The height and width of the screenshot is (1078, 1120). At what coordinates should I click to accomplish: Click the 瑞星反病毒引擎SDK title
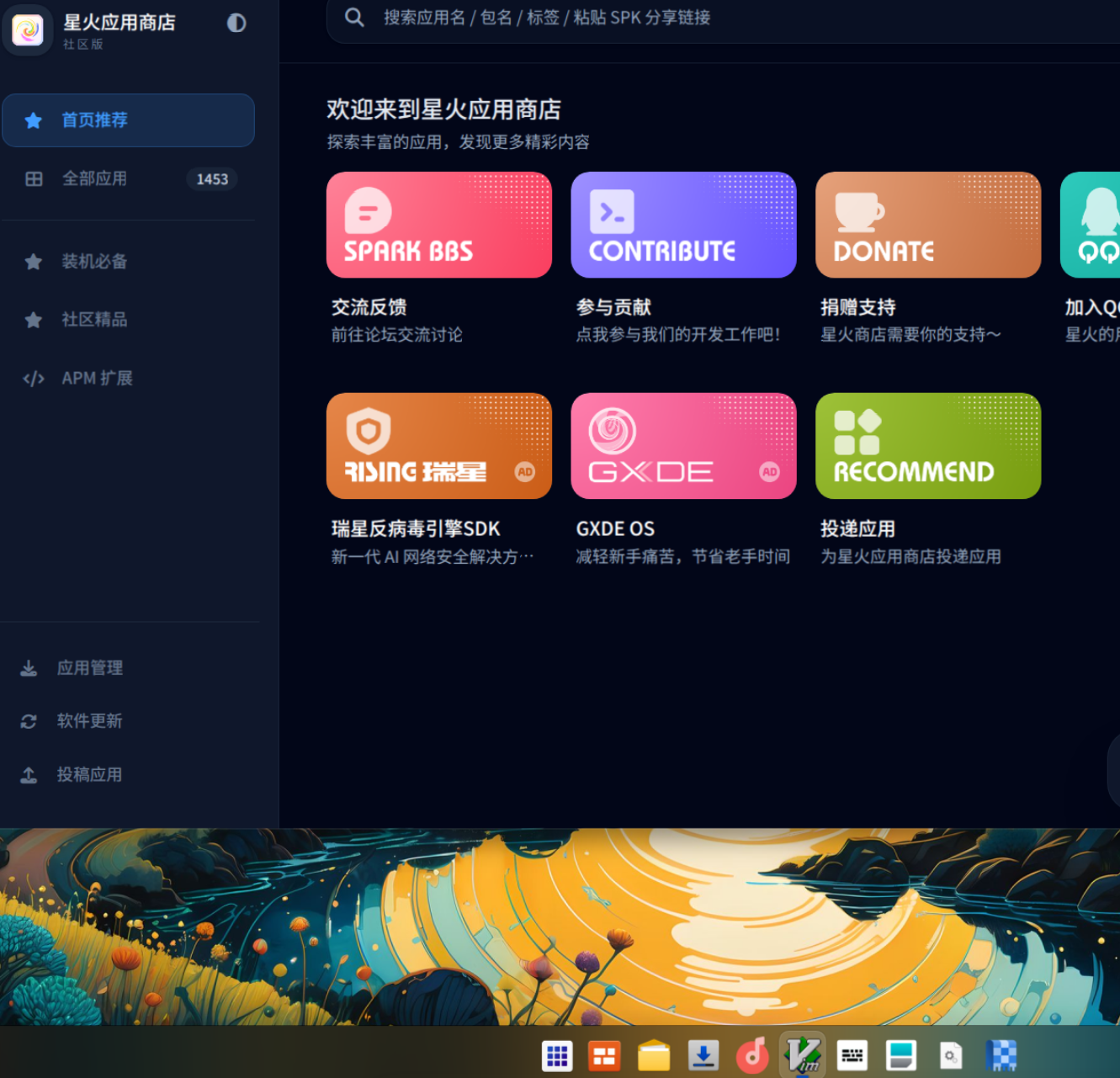(x=416, y=528)
